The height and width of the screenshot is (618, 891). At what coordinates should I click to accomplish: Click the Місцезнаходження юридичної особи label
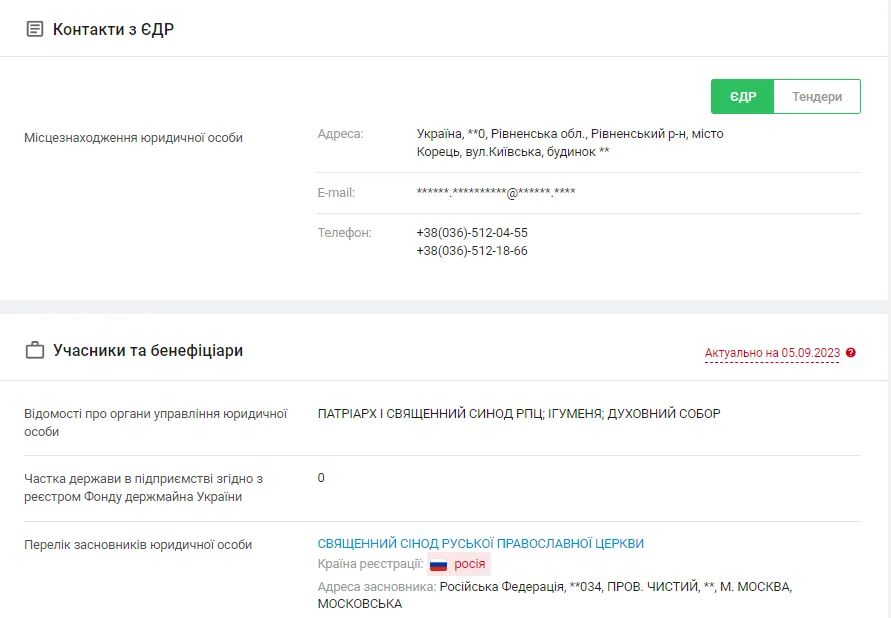[133, 138]
